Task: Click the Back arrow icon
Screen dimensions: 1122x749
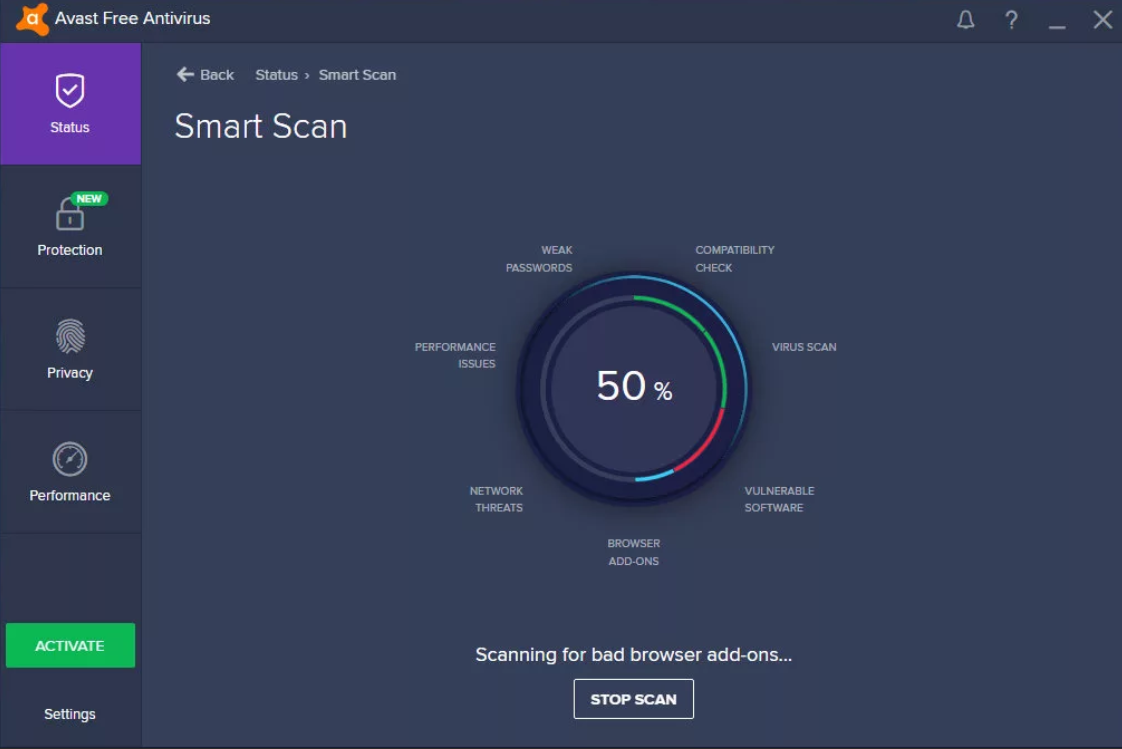Action: point(185,74)
